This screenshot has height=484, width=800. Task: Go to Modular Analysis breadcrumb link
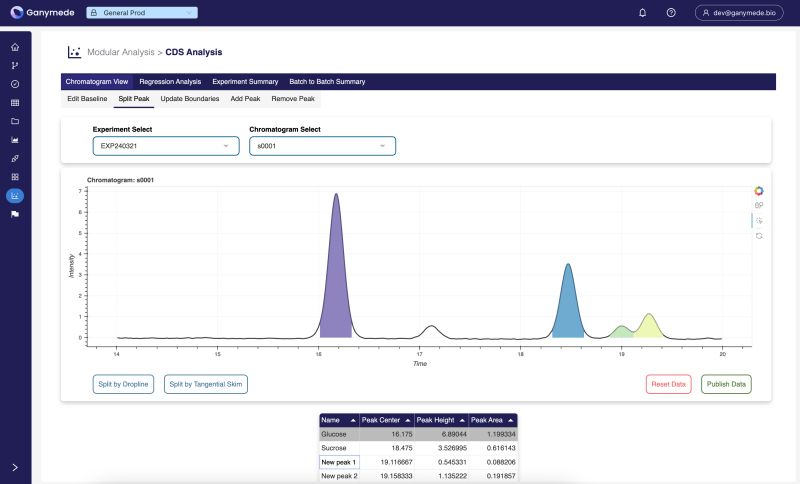[120, 52]
